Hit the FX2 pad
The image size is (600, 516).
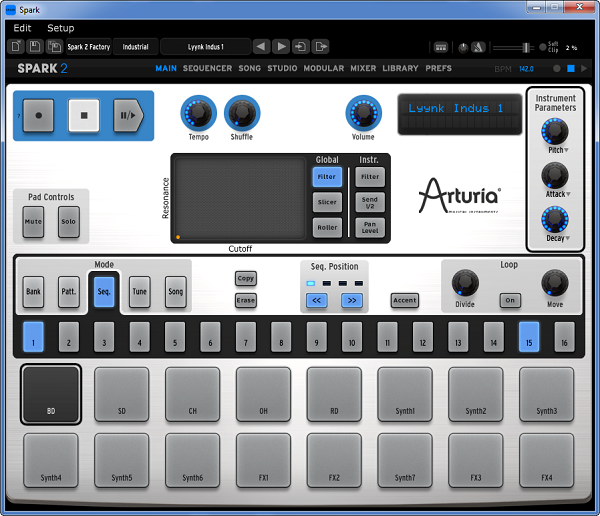point(334,460)
